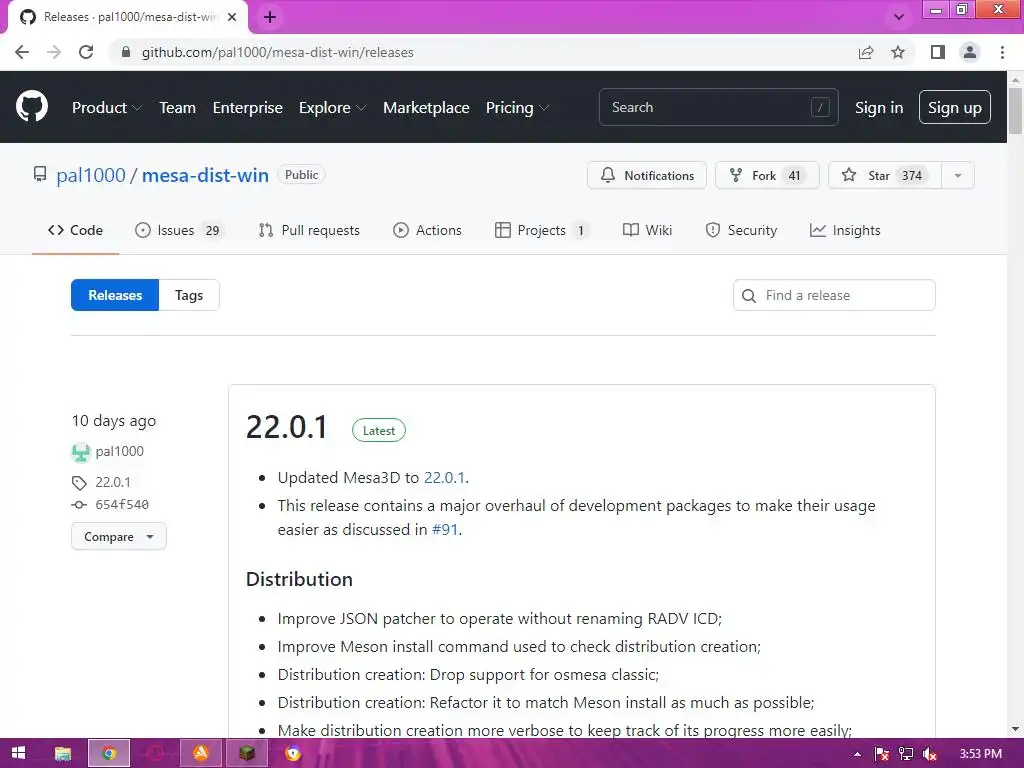Click the tag icon next to 22.0.1
The height and width of the screenshot is (768, 1024).
[79, 483]
